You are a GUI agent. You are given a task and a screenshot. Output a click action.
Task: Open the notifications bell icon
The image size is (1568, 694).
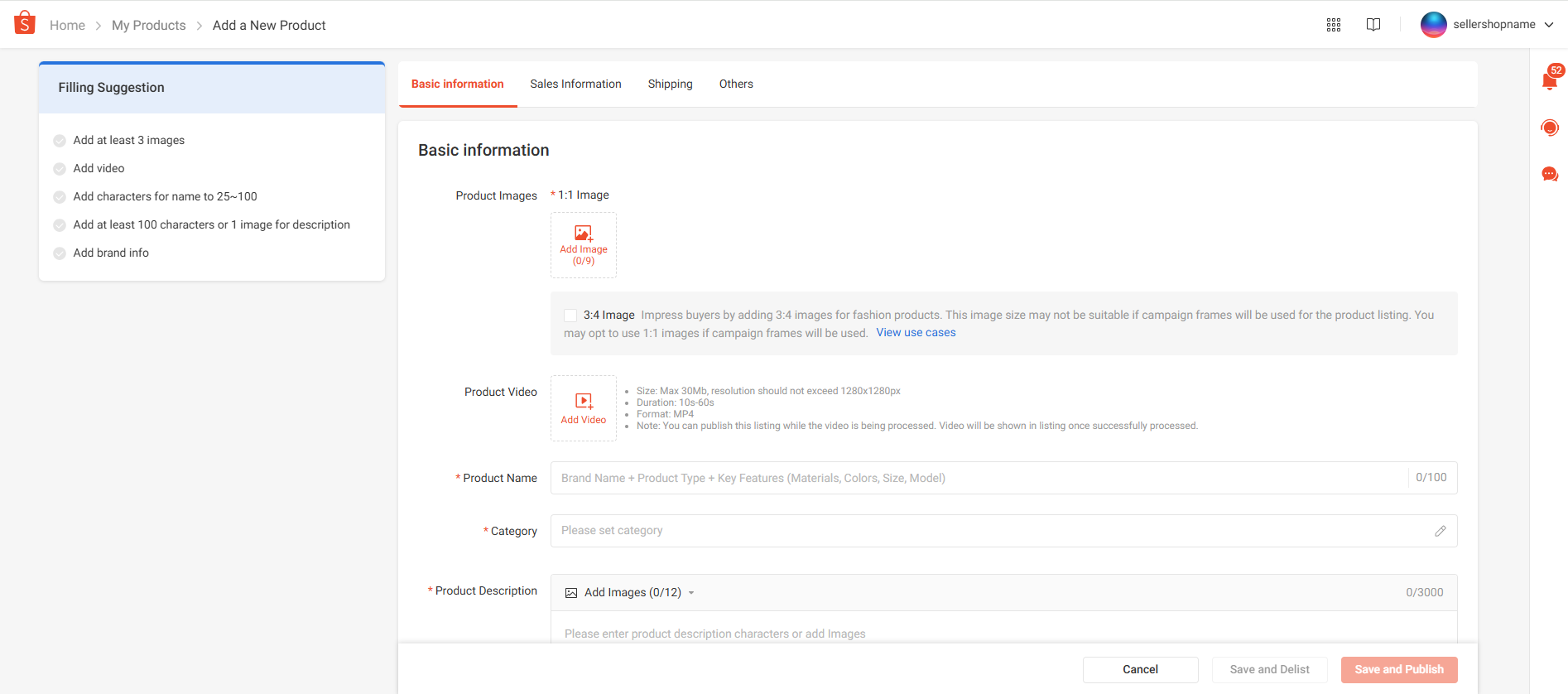coord(1550,80)
